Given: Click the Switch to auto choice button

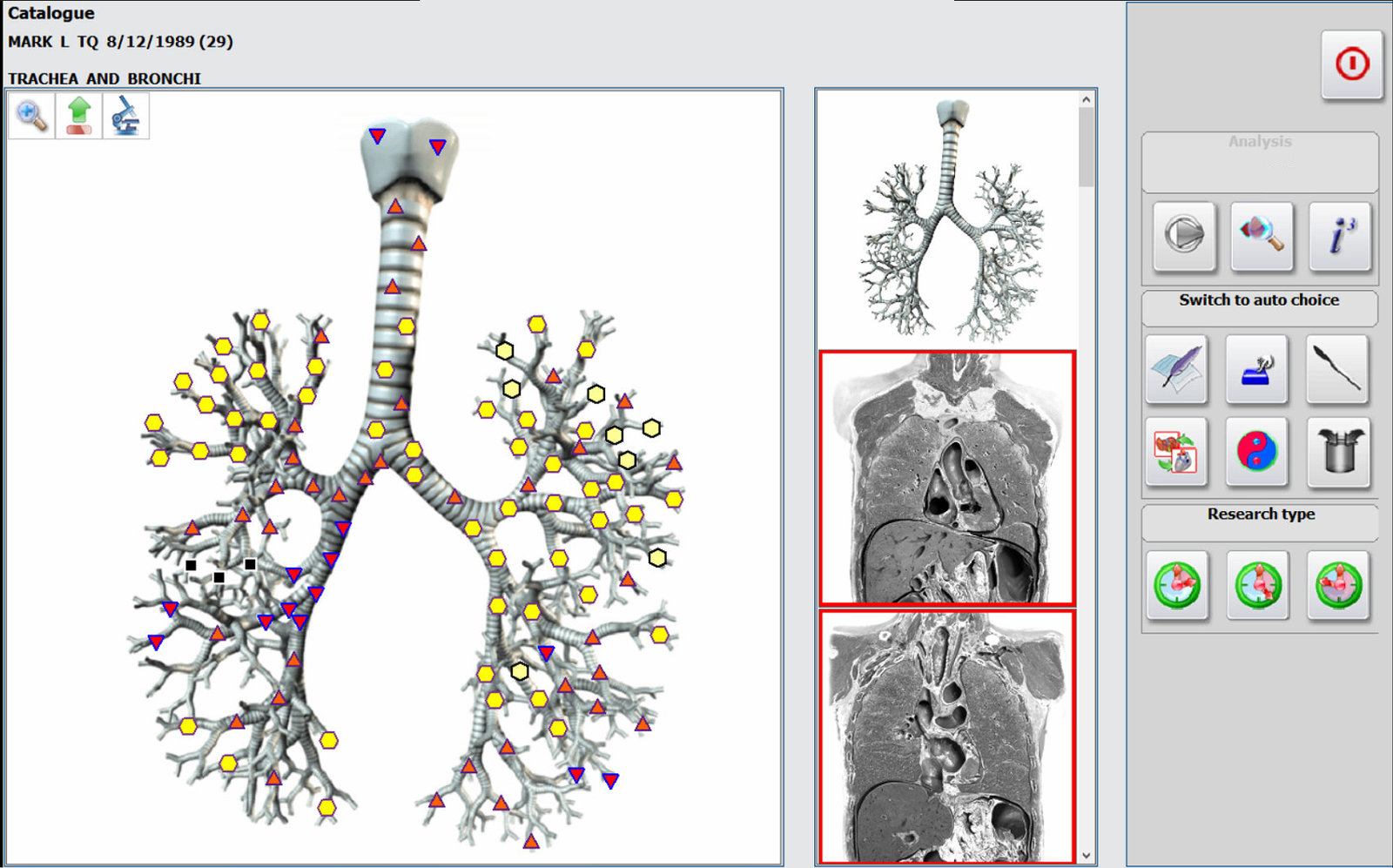Looking at the screenshot, I should pos(1260,307).
